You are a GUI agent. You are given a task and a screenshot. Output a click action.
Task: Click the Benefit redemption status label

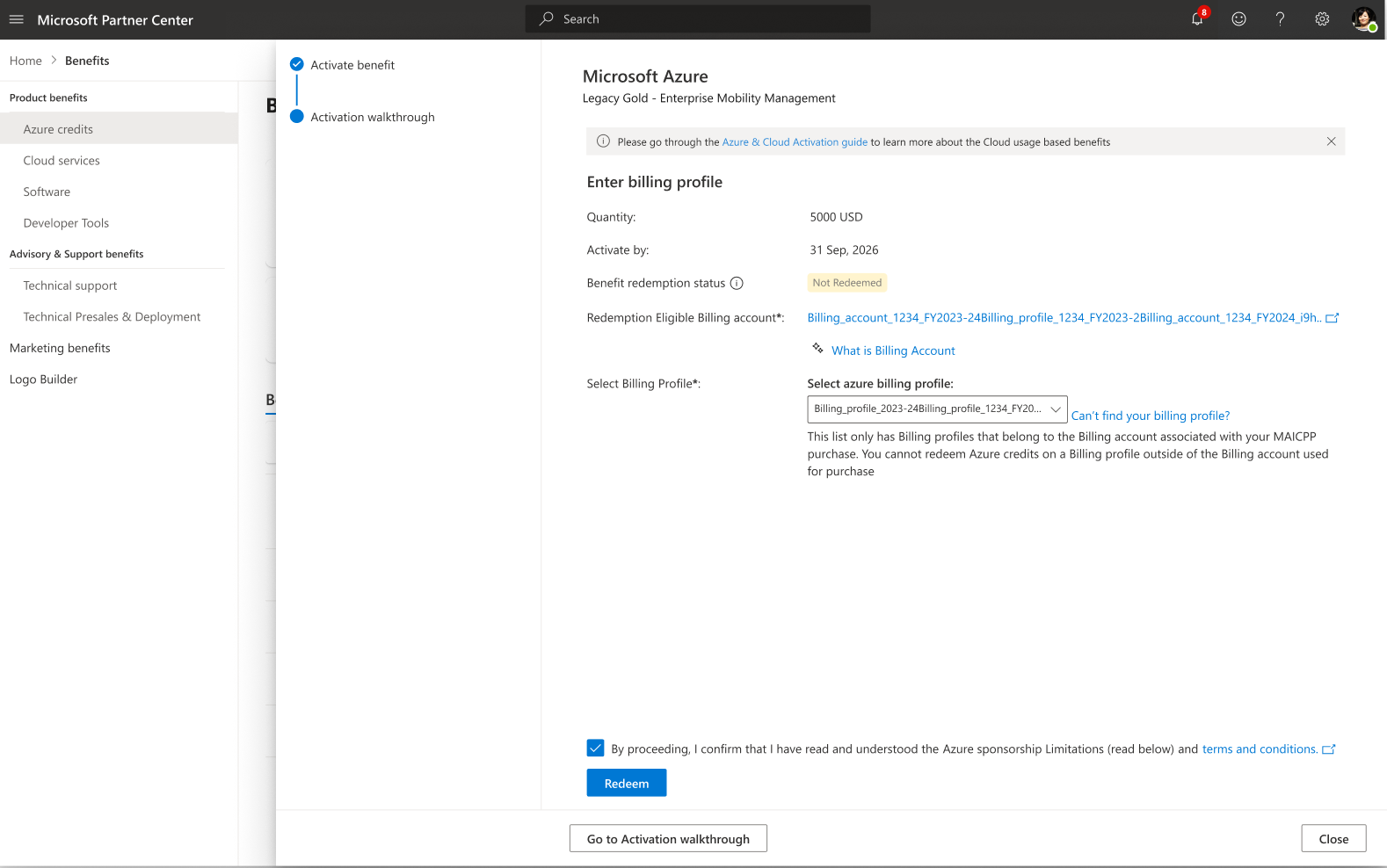pos(657,283)
